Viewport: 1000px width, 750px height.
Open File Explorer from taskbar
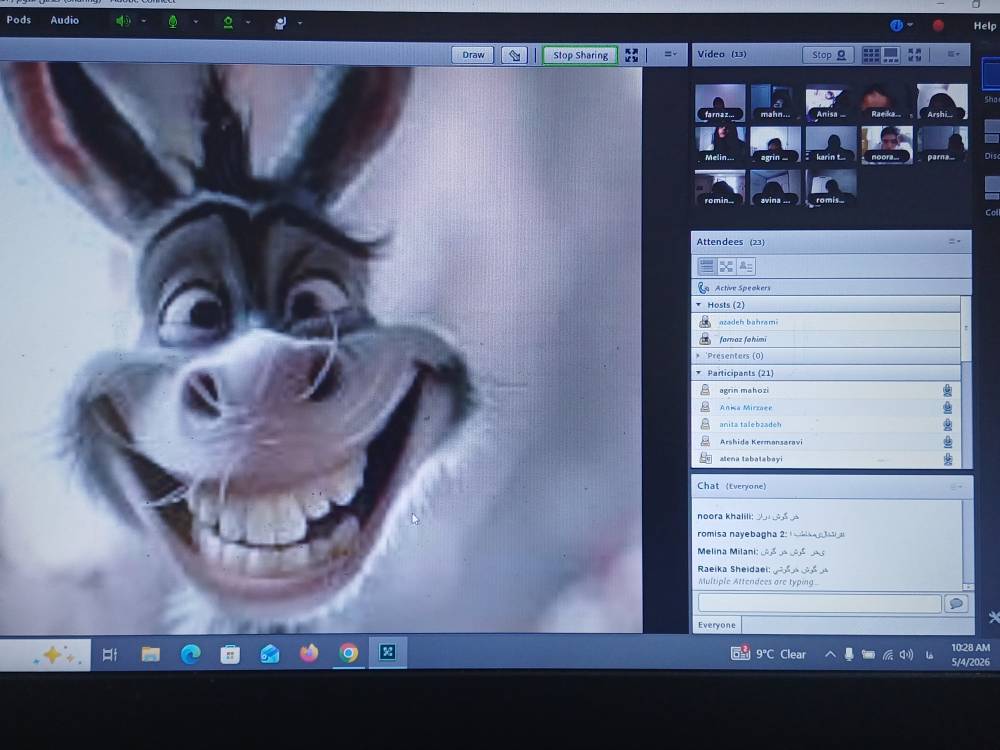pyautogui.click(x=151, y=654)
